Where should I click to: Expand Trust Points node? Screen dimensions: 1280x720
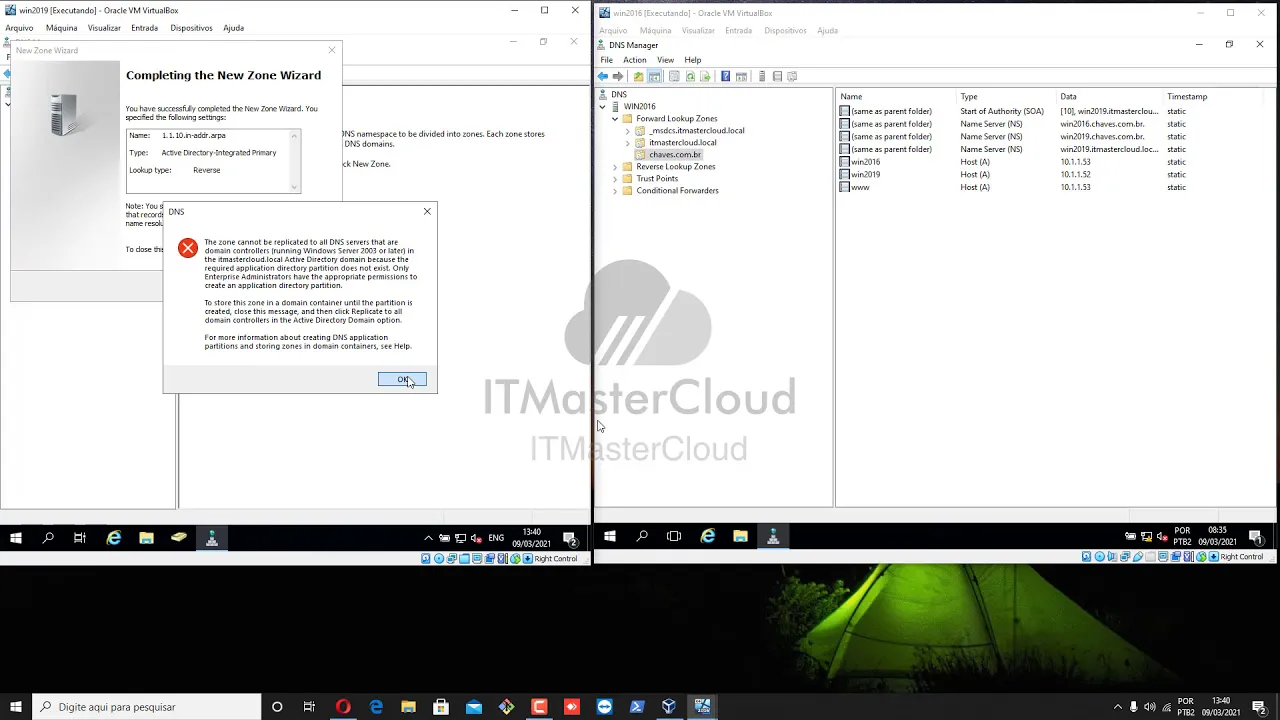click(615, 178)
